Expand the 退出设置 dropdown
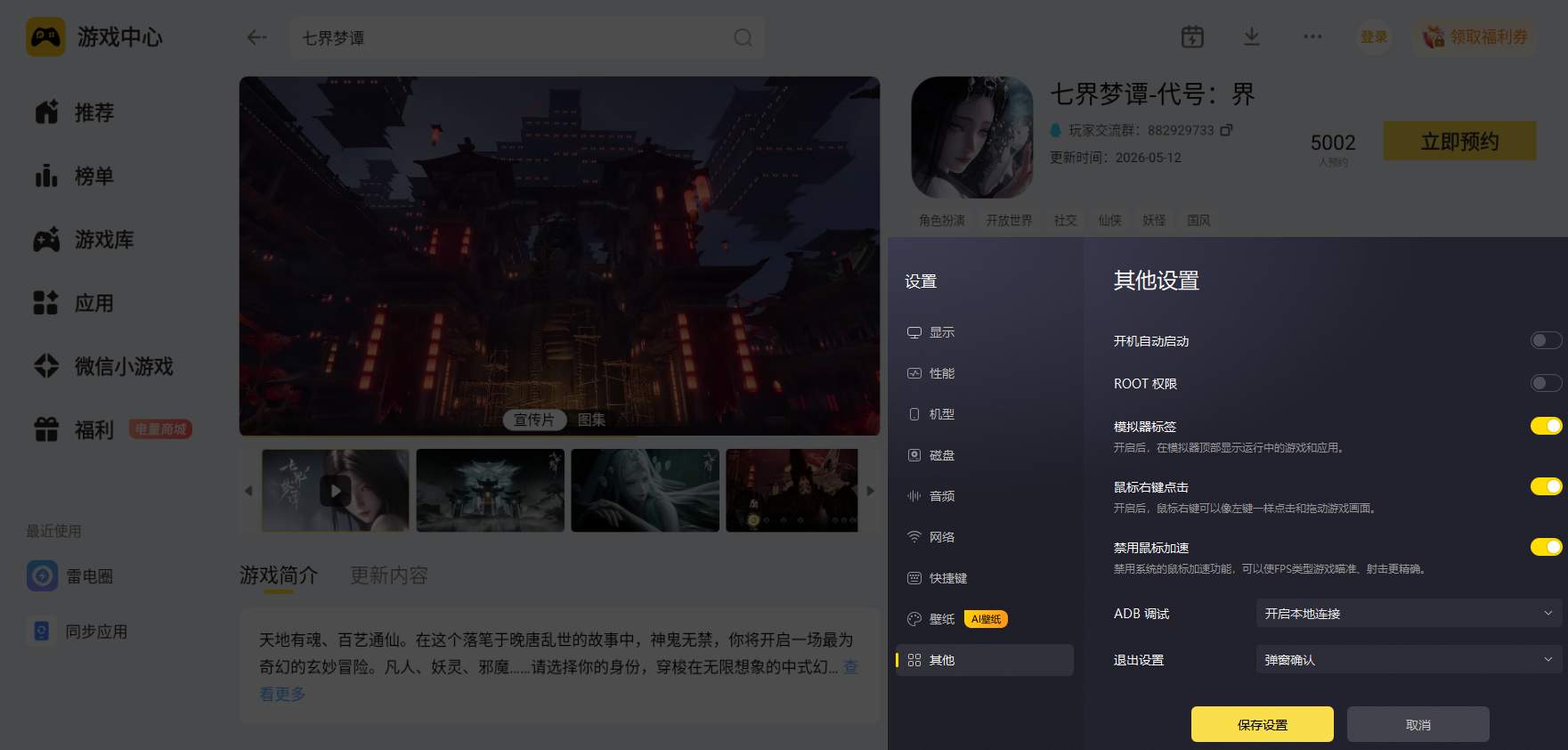The image size is (1568, 750). click(x=1409, y=659)
